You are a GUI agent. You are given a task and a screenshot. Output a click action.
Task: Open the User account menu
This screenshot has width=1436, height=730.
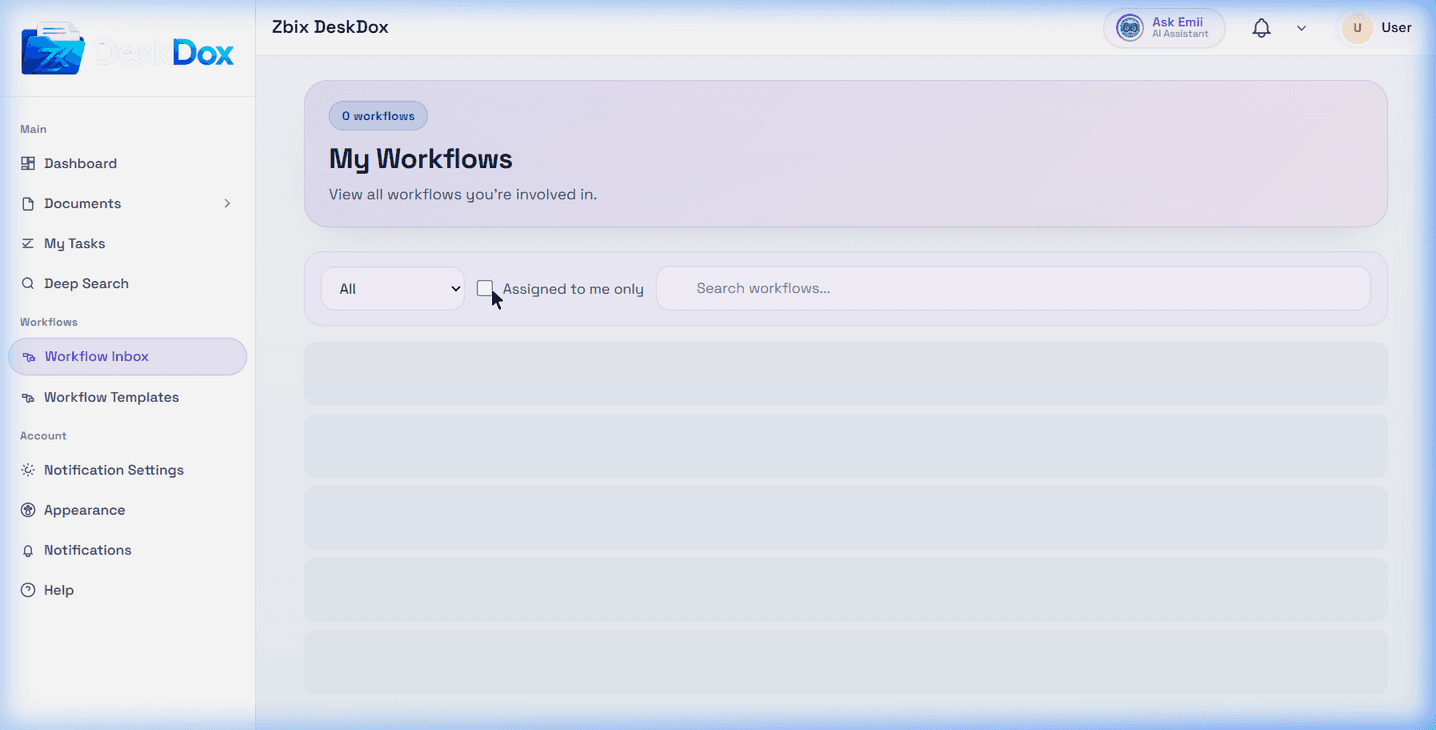pos(1378,28)
